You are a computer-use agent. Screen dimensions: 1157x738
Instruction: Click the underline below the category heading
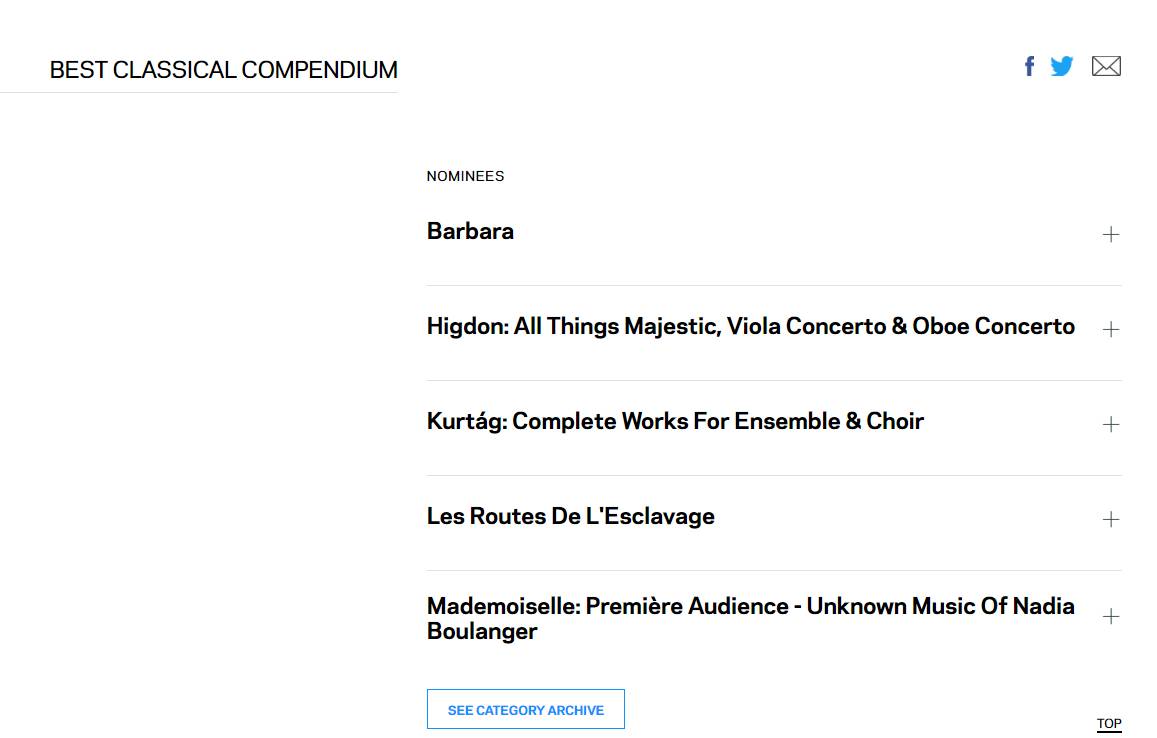(199, 92)
